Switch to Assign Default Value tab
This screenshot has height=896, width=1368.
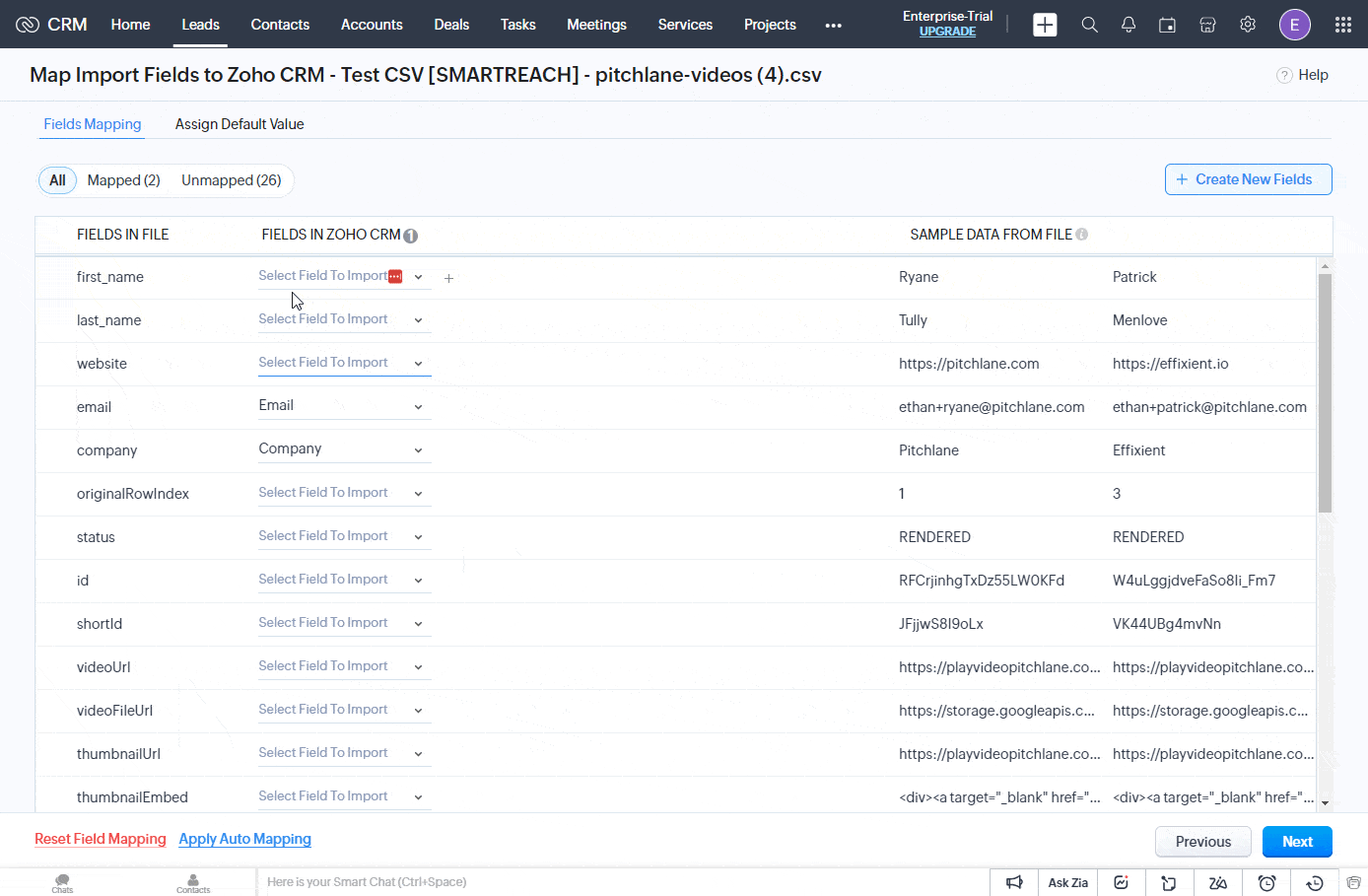click(239, 124)
